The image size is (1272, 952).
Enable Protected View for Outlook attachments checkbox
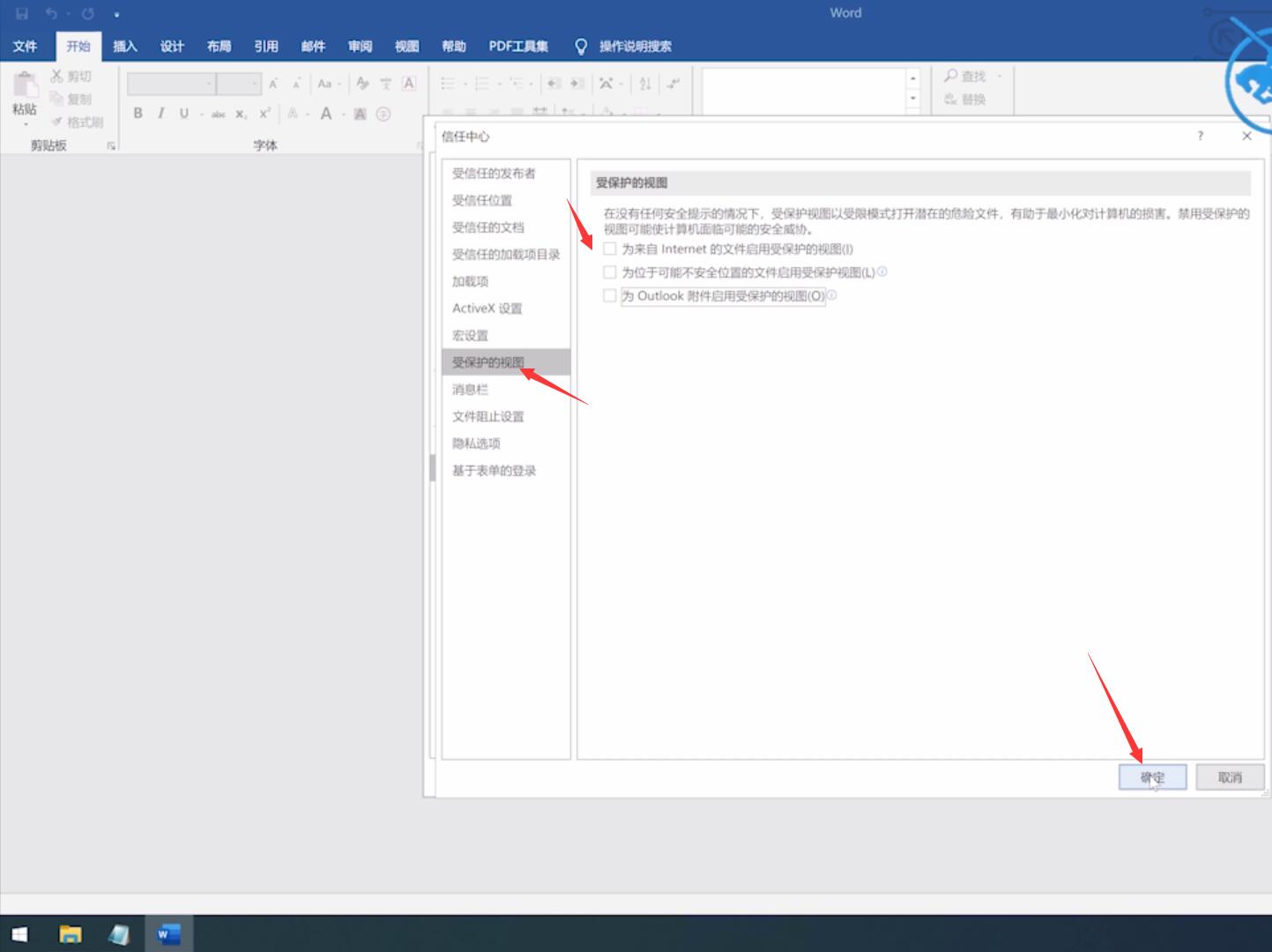click(609, 296)
